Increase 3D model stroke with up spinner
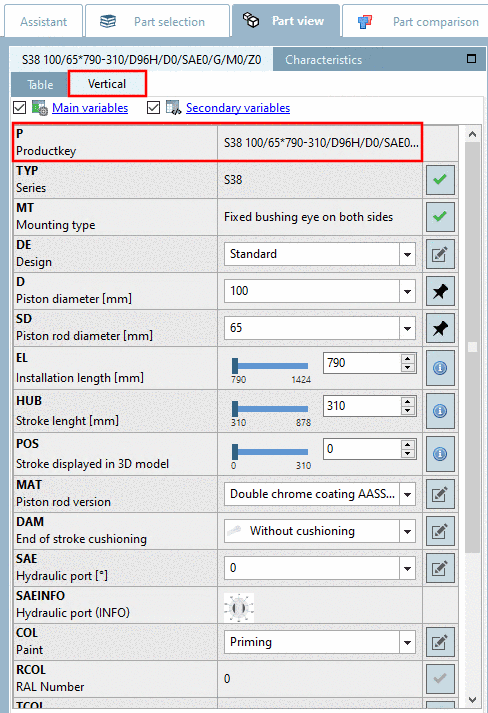488x713 pixels. pos(408,444)
